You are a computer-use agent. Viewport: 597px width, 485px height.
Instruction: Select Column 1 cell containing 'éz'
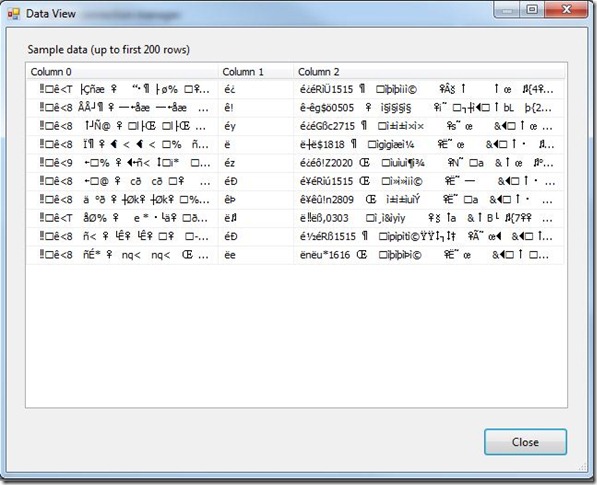[256, 163]
